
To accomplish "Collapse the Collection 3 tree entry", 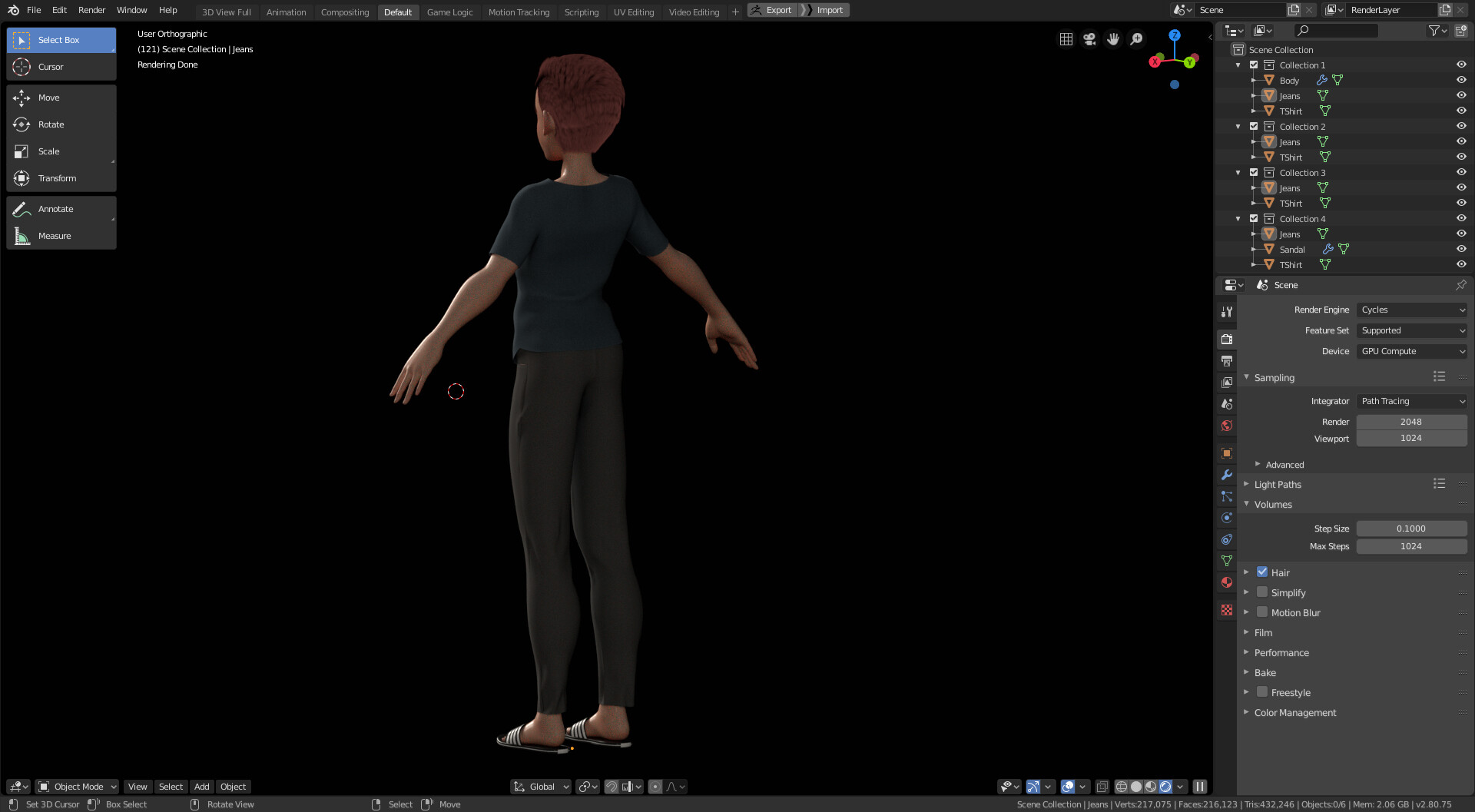I will (1238, 172).
